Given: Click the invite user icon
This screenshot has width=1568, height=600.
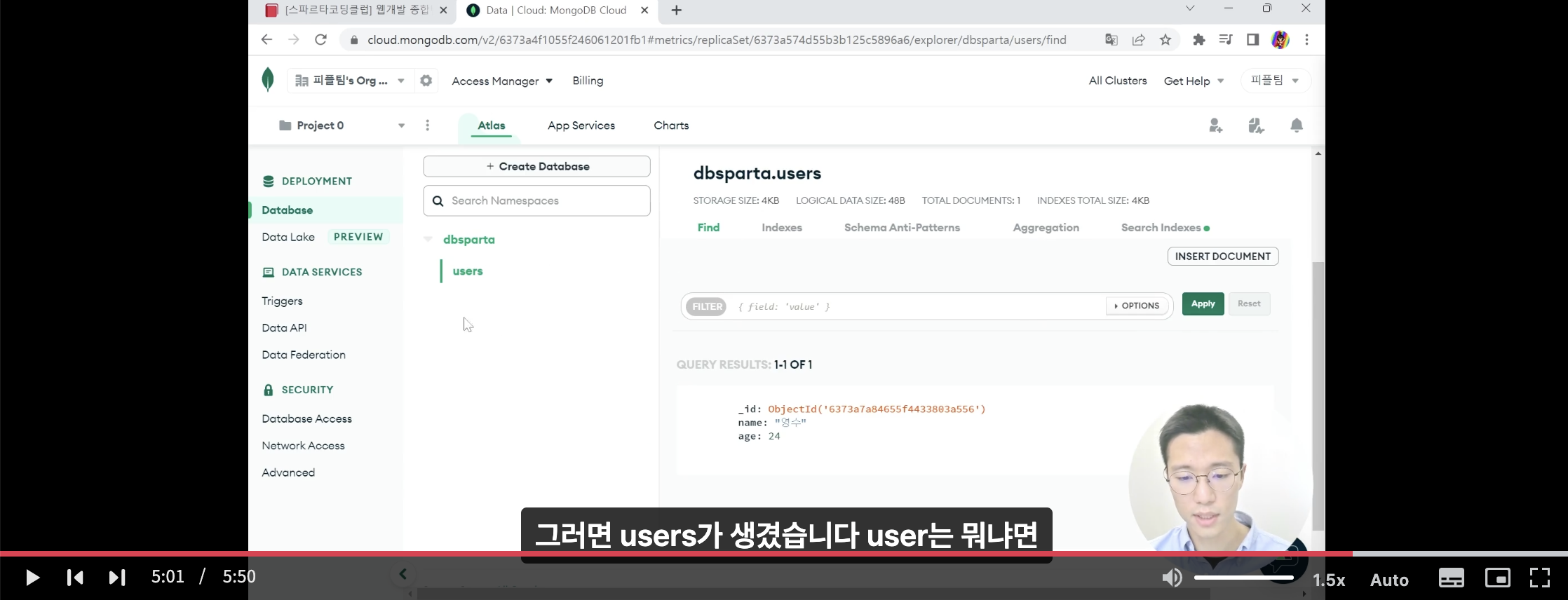Looking at the screenshot, I should 1215,125.
